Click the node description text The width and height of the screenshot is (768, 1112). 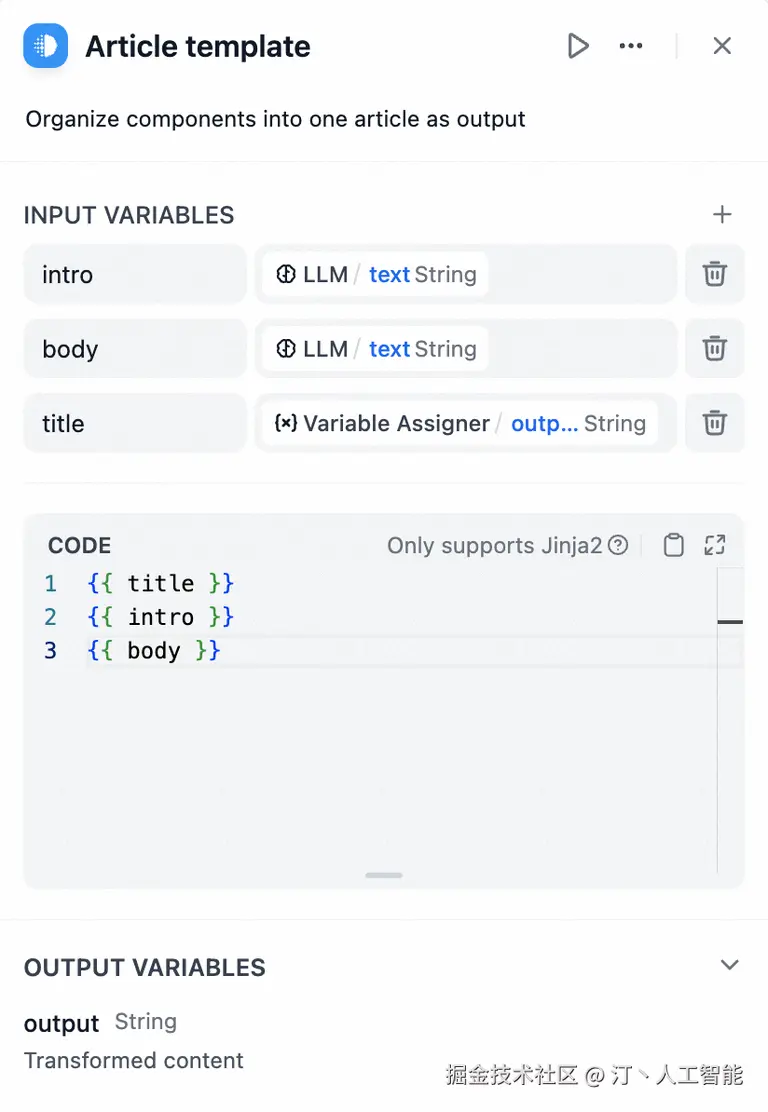coord(275,119)
